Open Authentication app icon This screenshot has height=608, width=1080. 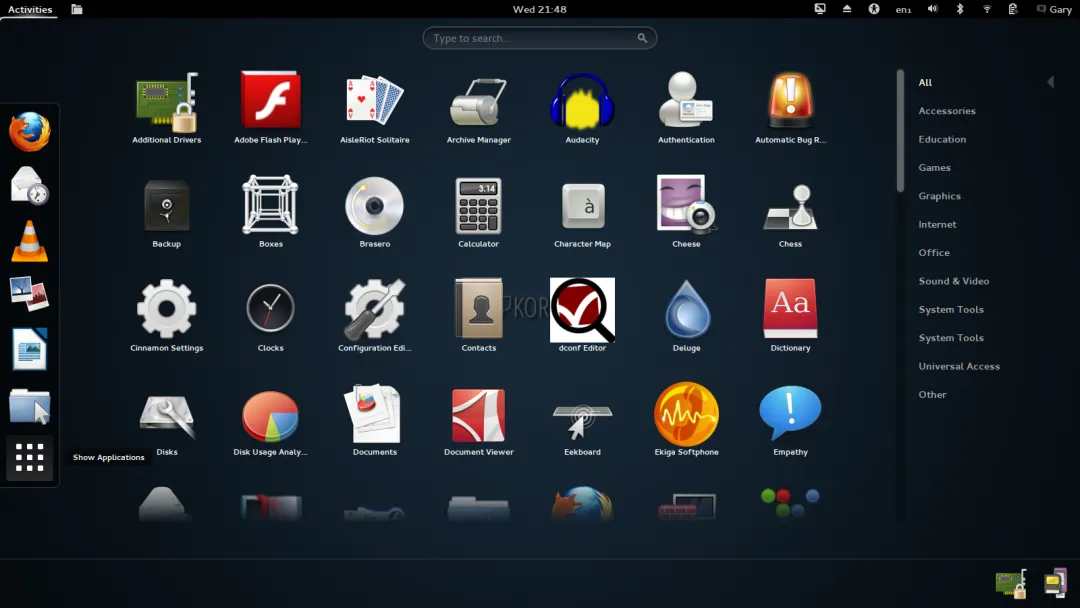tap(686, 101)
